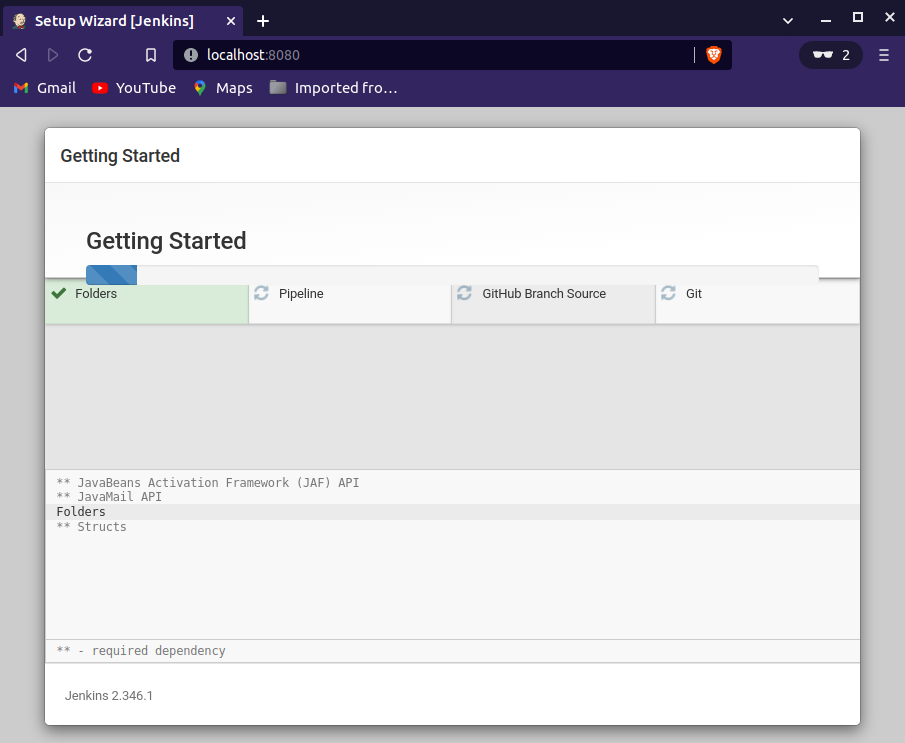Open the YouTube bookmark
The image size is (905, 743).
click(134, 88)
